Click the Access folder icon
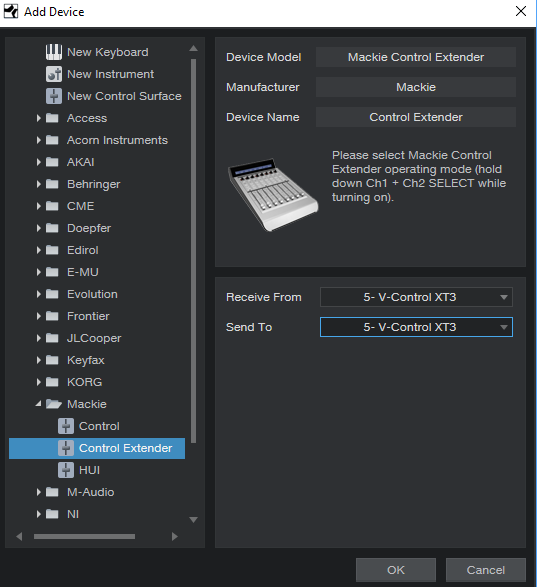Viewport: 537px width, 587px height. 52,118
